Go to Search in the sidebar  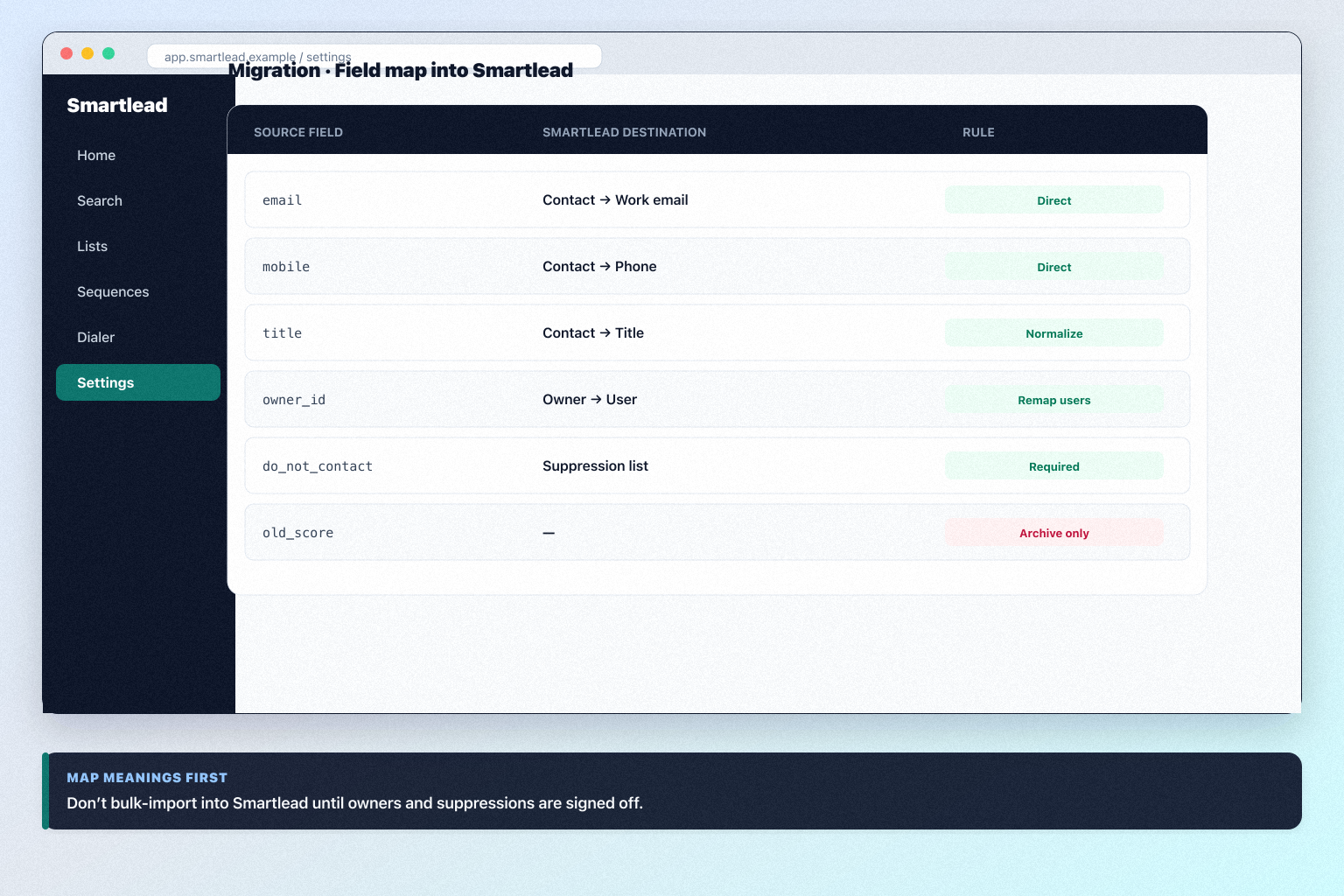click(137, 200)
